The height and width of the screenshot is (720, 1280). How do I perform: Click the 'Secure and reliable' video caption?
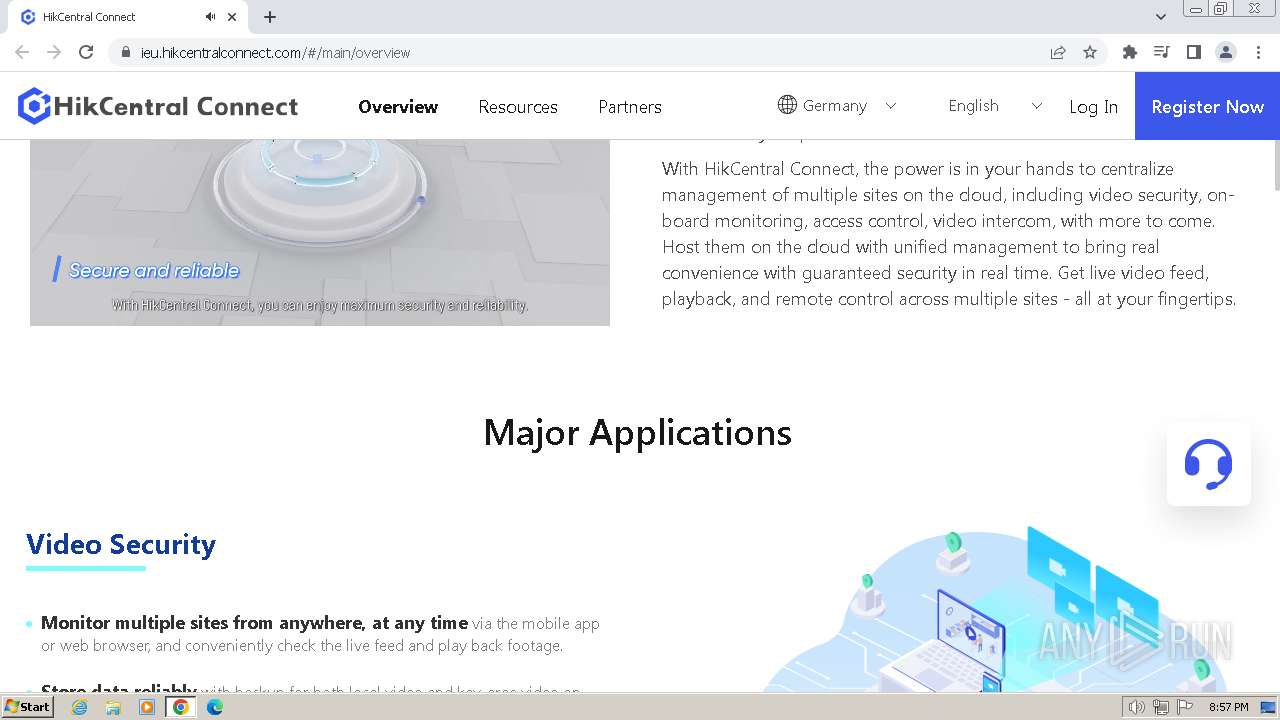click(154, 270)
